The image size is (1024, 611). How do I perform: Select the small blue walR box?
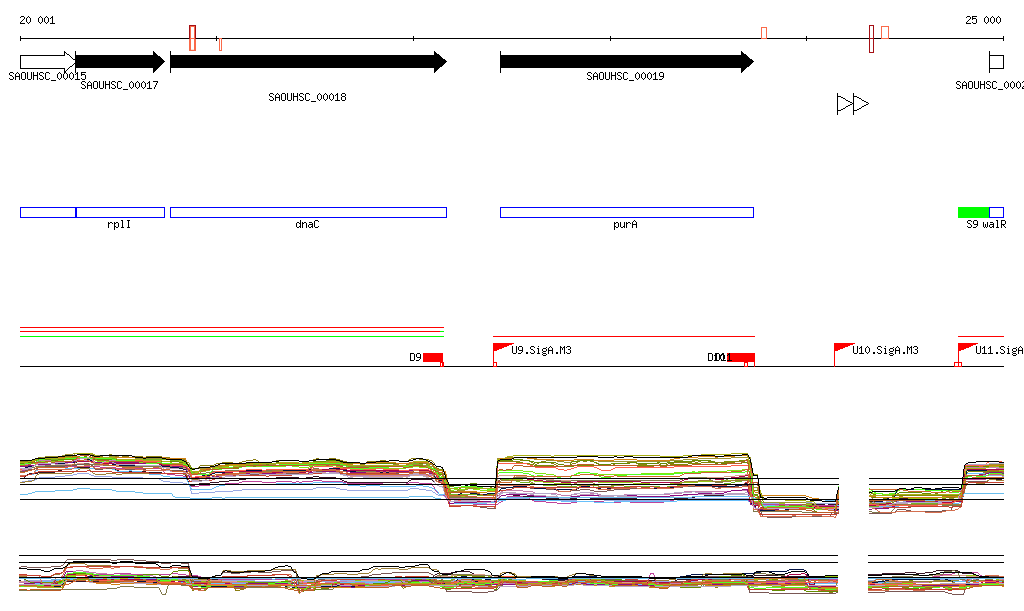click(997, 212)
